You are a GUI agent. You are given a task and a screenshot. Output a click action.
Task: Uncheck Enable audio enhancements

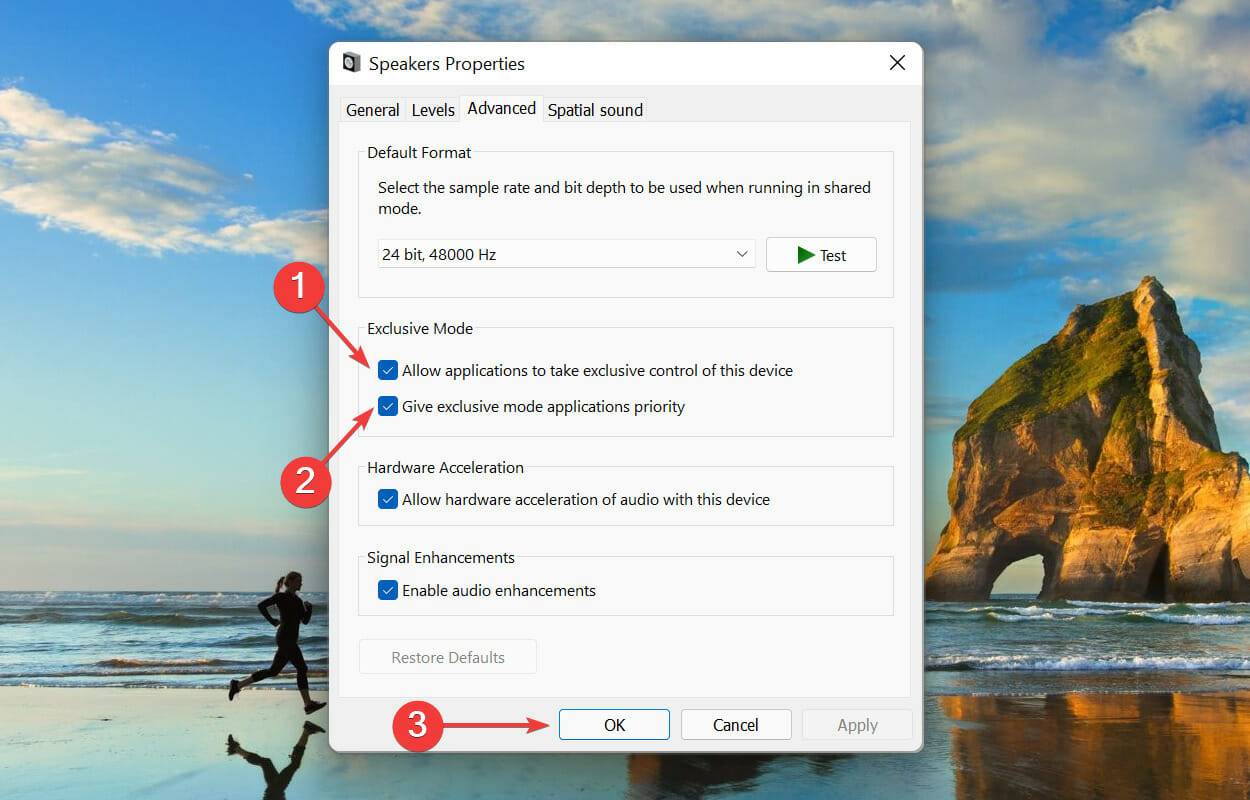pos(388,590)
